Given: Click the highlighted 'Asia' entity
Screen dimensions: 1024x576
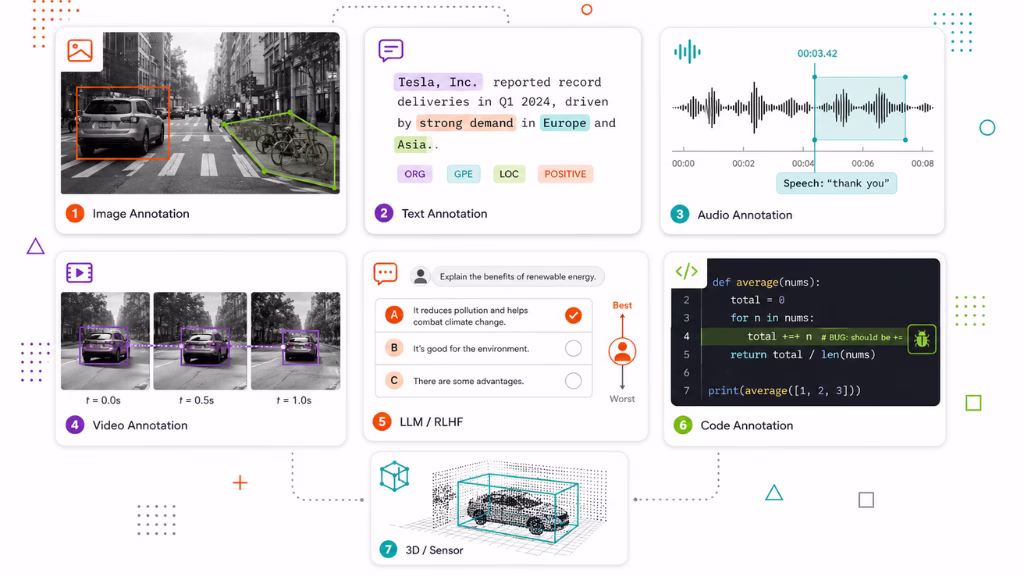Looking at the screenshot, I should [412, 144].
